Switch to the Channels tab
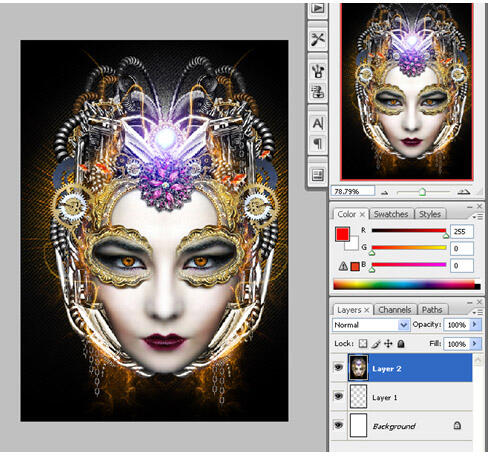 [x=395, y=310]
